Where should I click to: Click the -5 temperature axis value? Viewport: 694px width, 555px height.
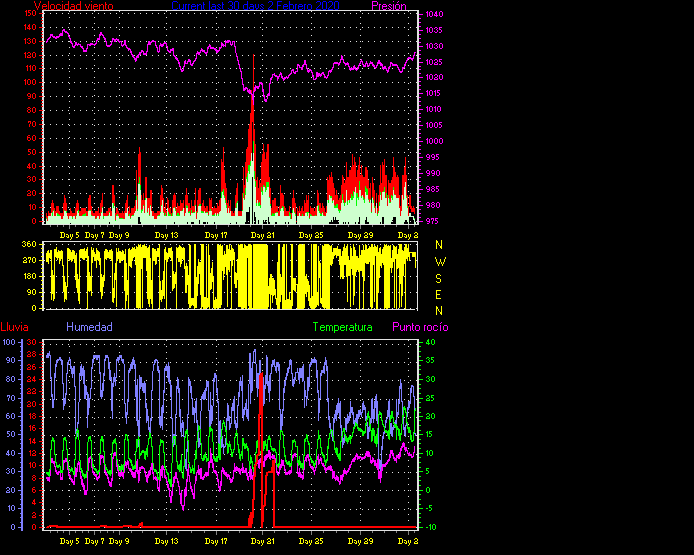point(430,509)
